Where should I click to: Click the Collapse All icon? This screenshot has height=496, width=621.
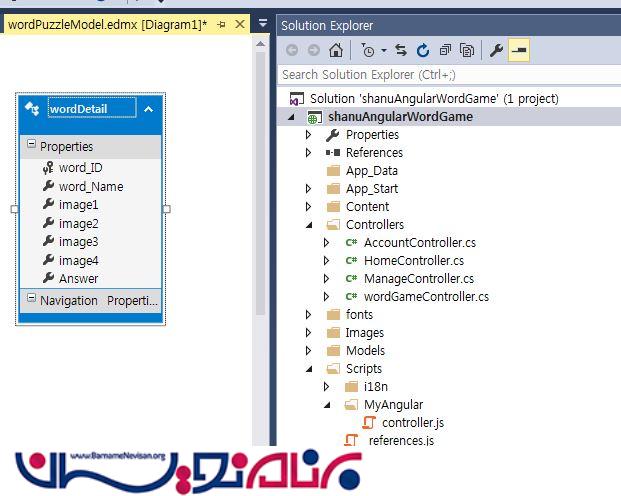coord(445,50)
